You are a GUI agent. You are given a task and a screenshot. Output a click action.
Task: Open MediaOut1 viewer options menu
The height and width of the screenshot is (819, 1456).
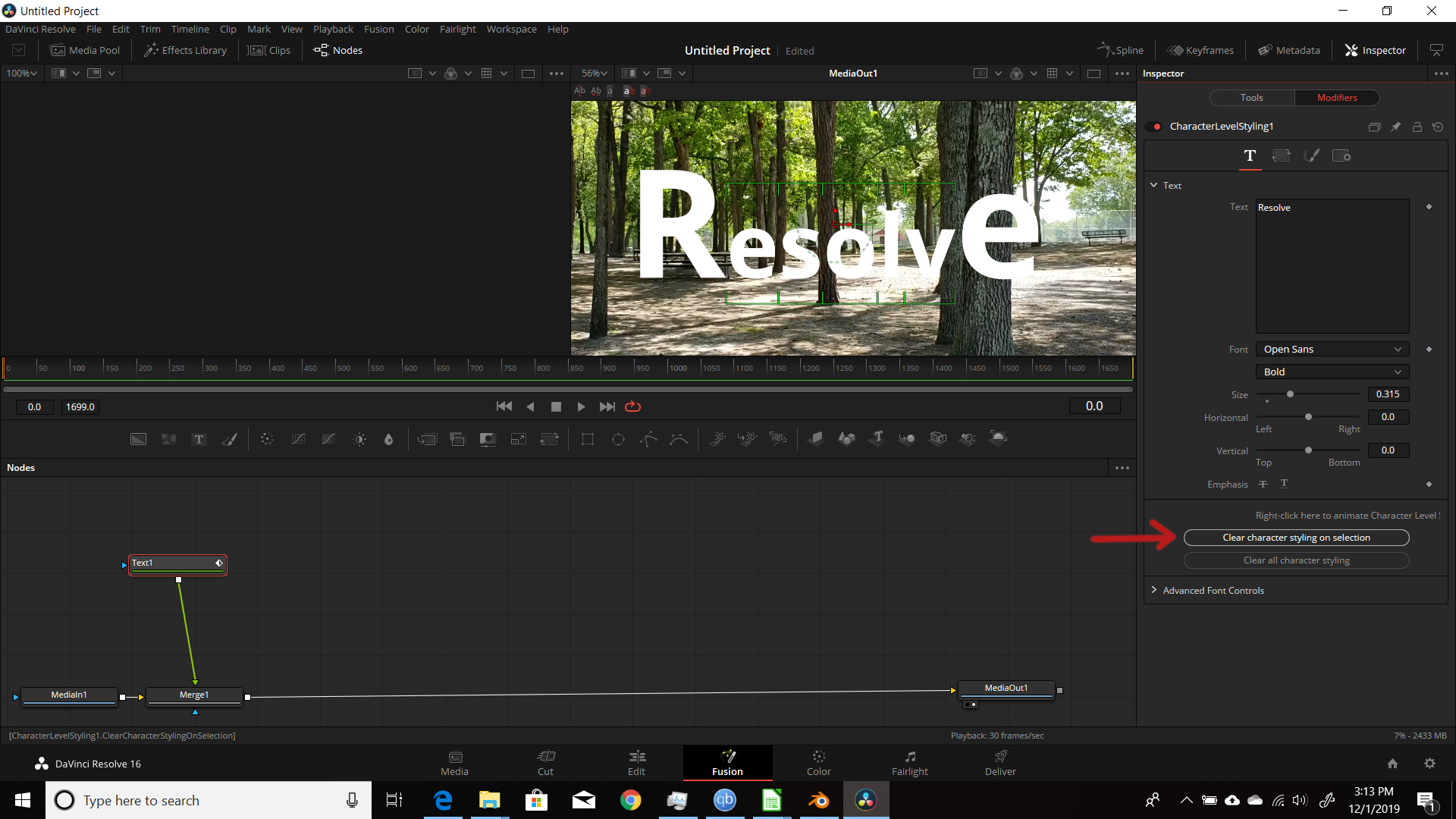coord(1122,74)
